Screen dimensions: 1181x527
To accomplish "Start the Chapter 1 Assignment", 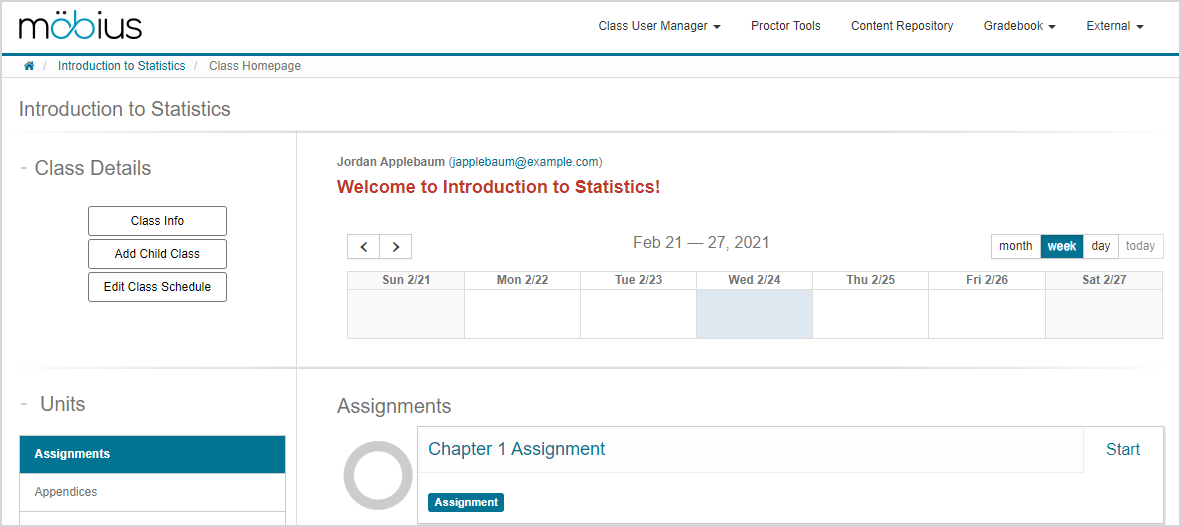I will pos(1122,450).
